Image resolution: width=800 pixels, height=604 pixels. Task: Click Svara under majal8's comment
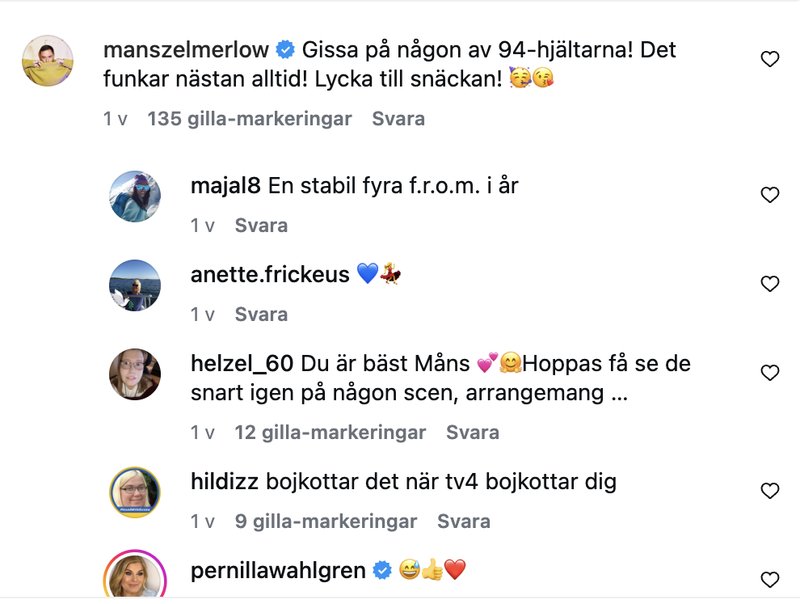pos(261,226)
